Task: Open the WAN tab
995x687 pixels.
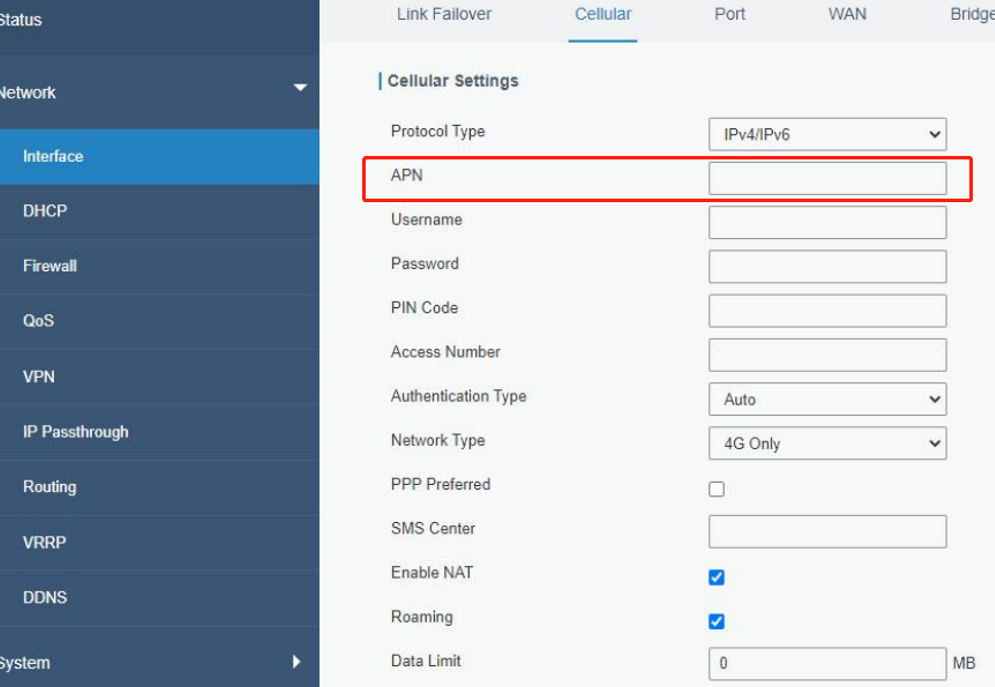Action: [x=847, y=14]
